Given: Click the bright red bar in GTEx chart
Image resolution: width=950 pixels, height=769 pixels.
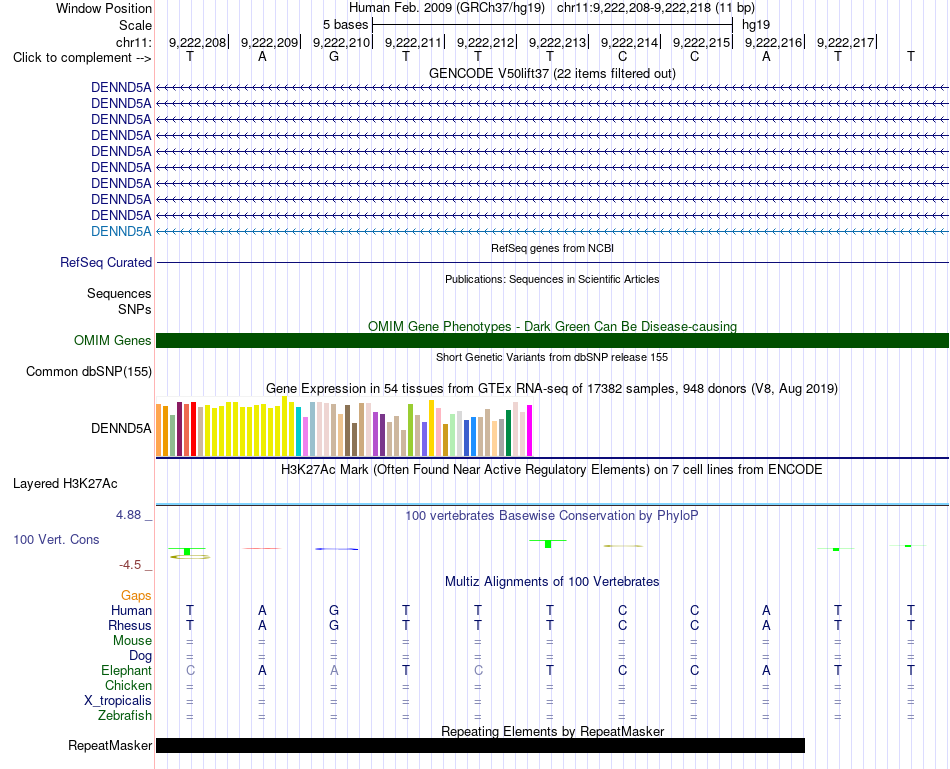Looking at the screenshot, I should (x=193, y=428).
